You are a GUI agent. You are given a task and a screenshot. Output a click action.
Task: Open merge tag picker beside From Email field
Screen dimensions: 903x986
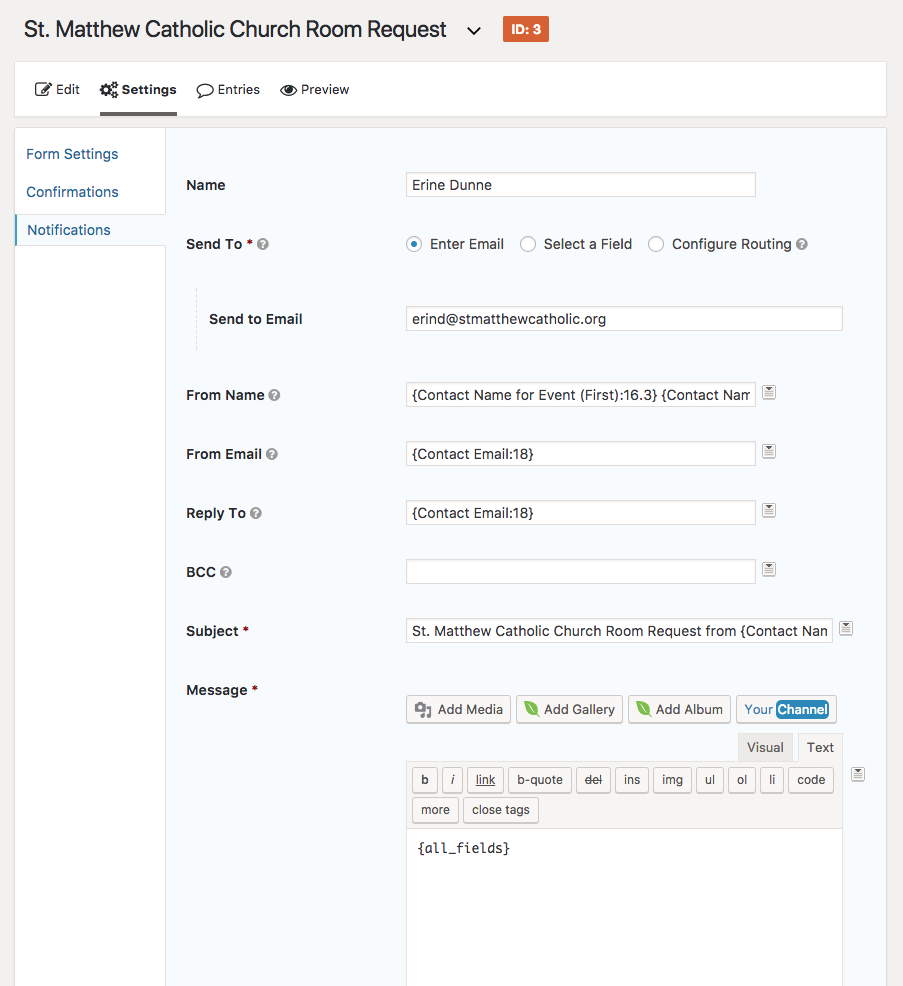pos(768,452)
